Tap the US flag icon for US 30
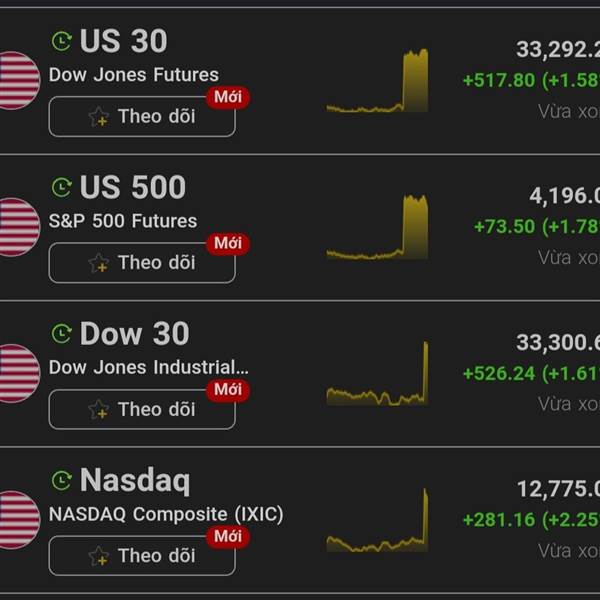 [x=19, y=80]
